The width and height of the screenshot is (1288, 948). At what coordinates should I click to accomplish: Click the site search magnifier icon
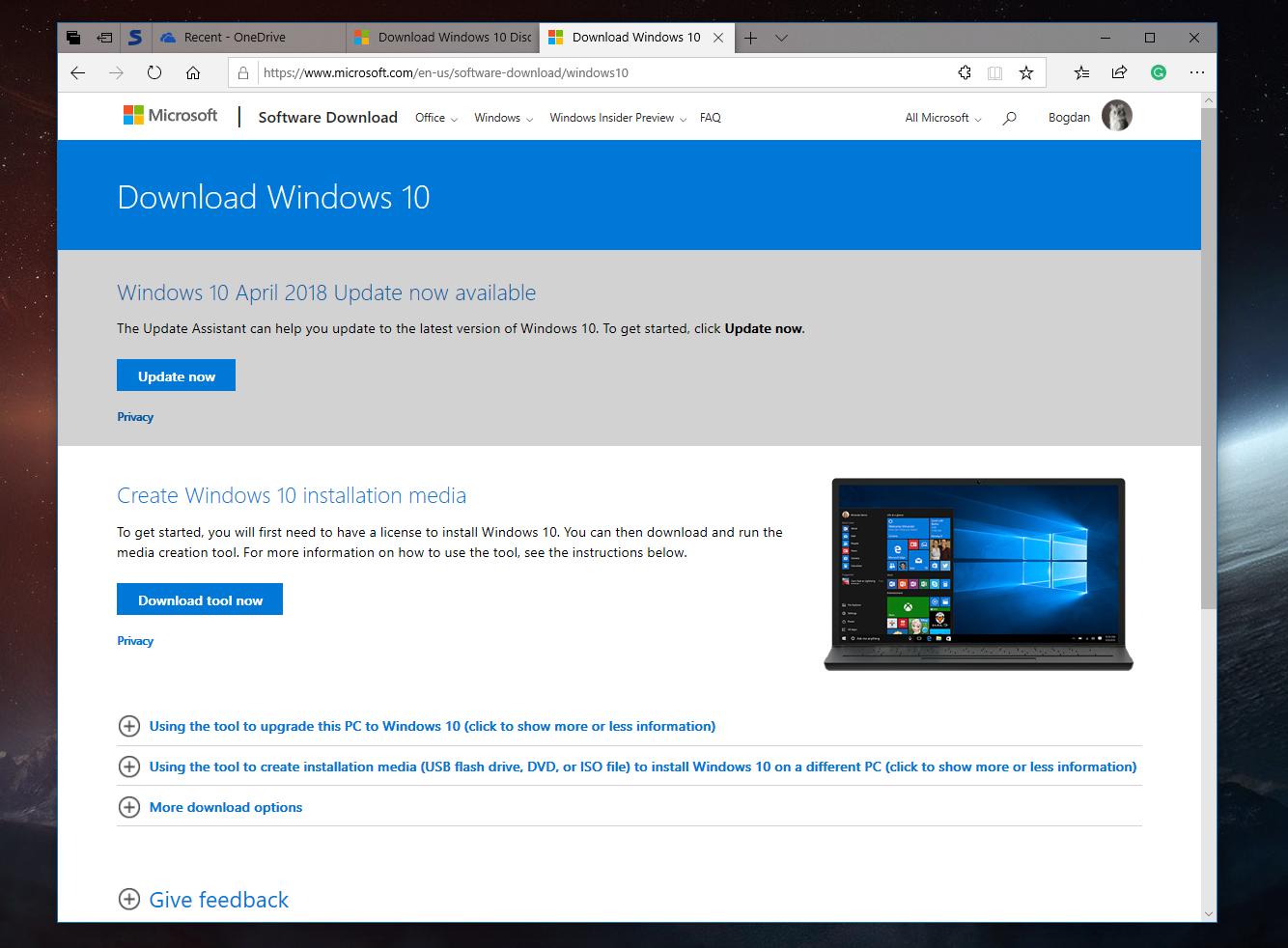[1010, 118]
